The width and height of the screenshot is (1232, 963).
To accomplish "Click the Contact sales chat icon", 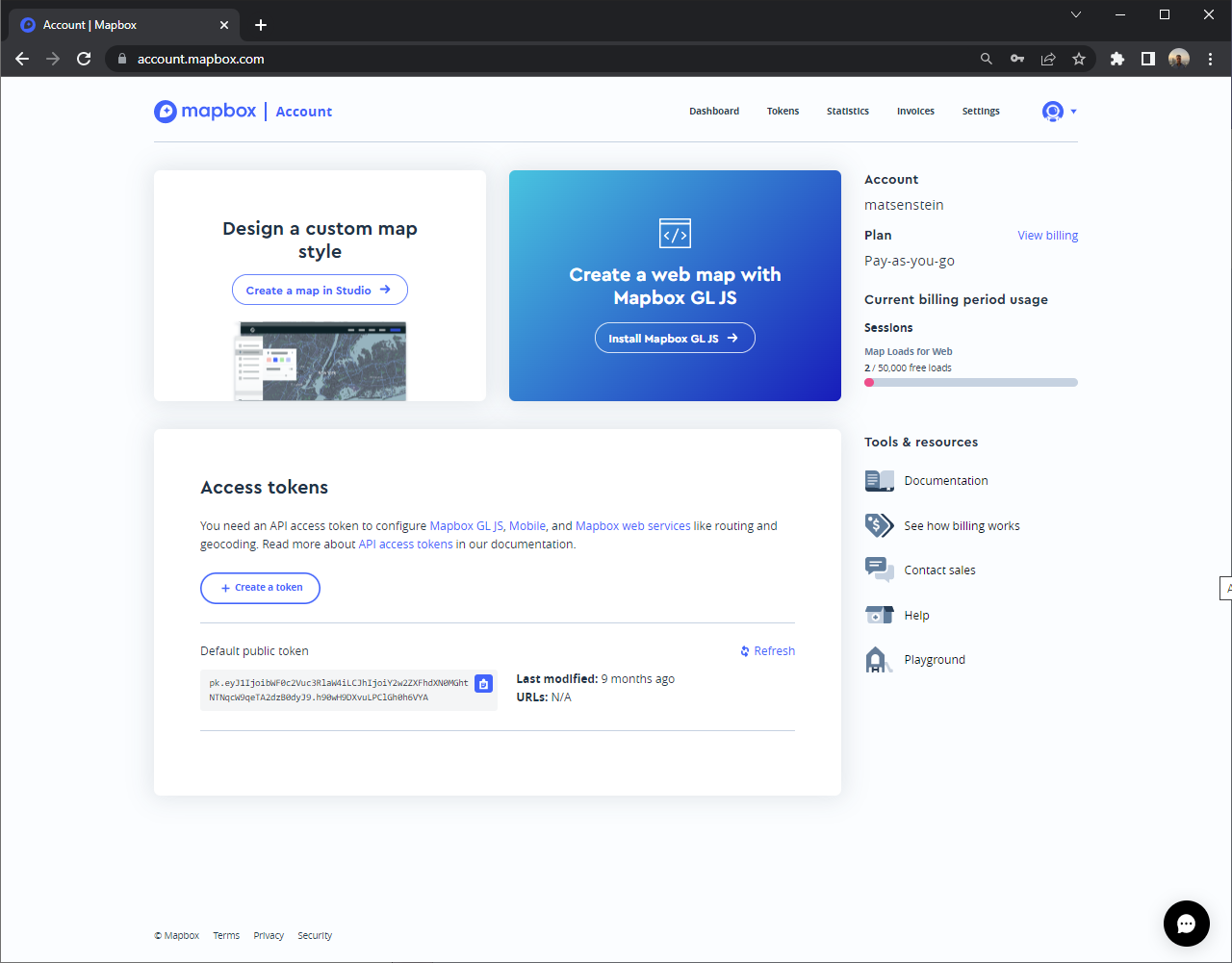I will 879,570.
